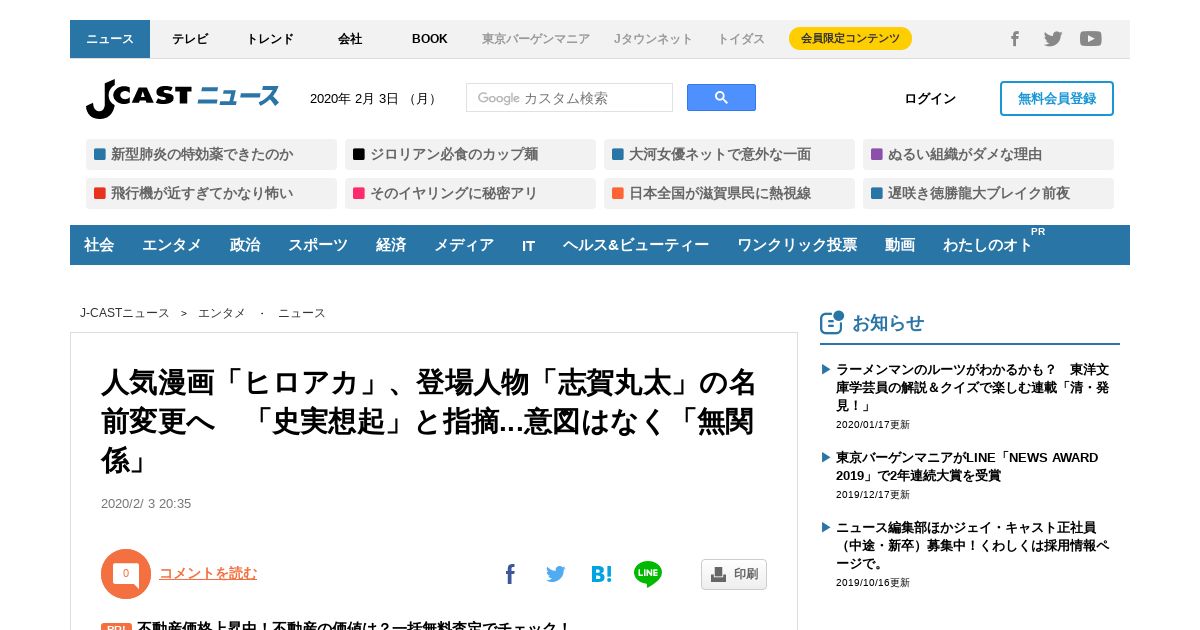
Task: Click the 無料会員登録 button
Action: pyautogui.click(x=1057, y=98)
